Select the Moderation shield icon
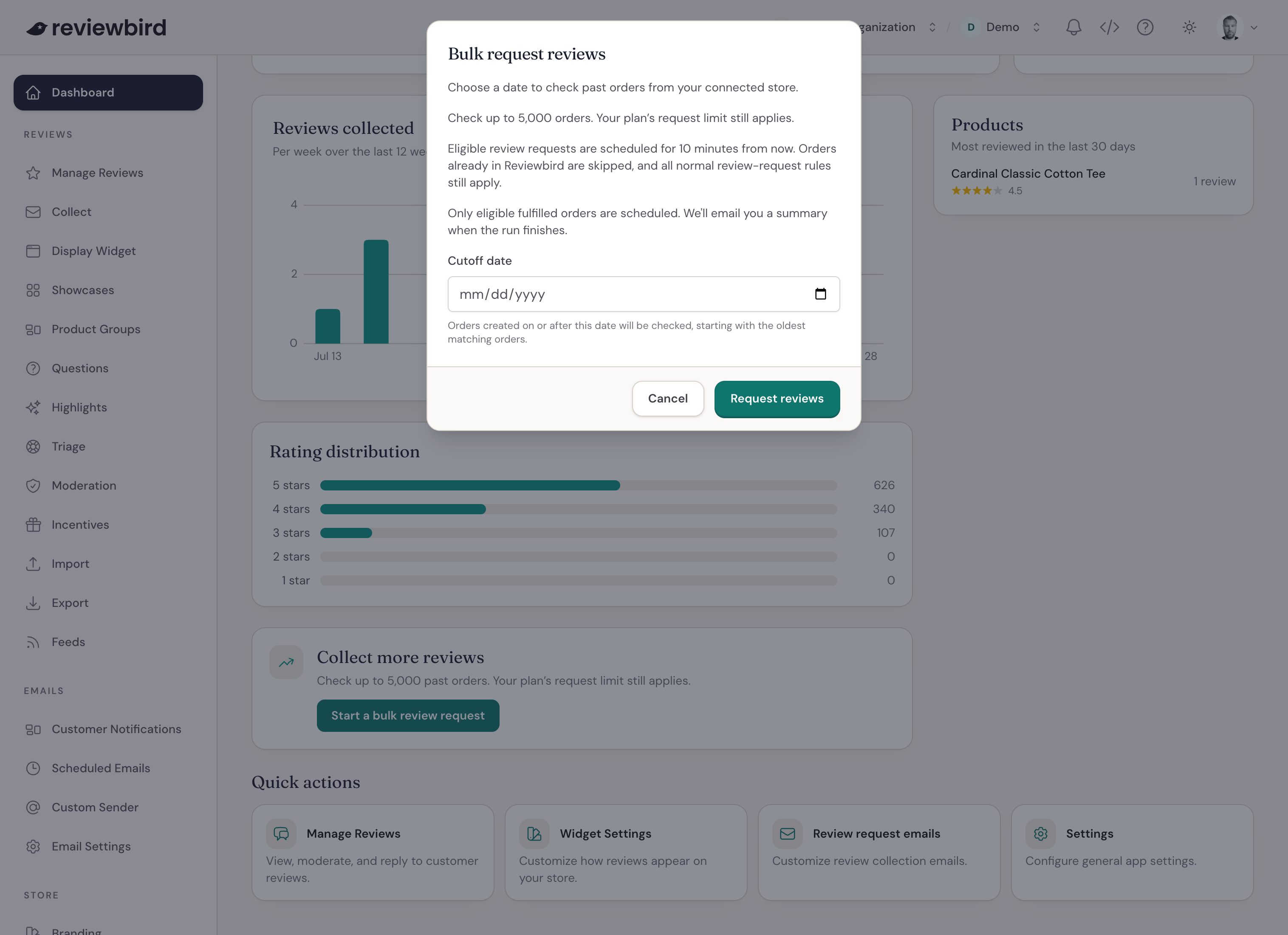This screenshot has height=935, width=1288. 33,486
